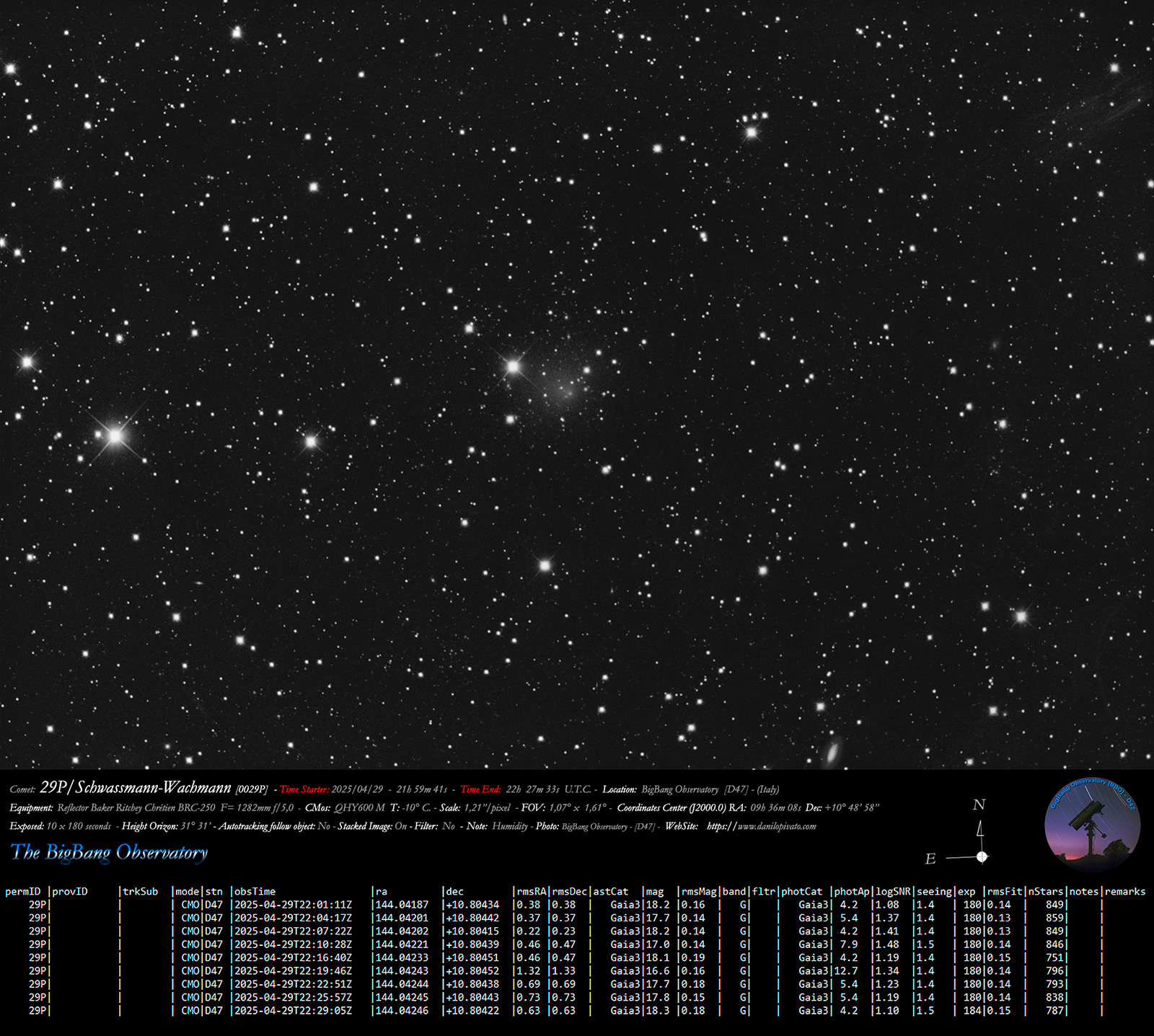Click the dec value '+10.80452'

coord(472,971)
